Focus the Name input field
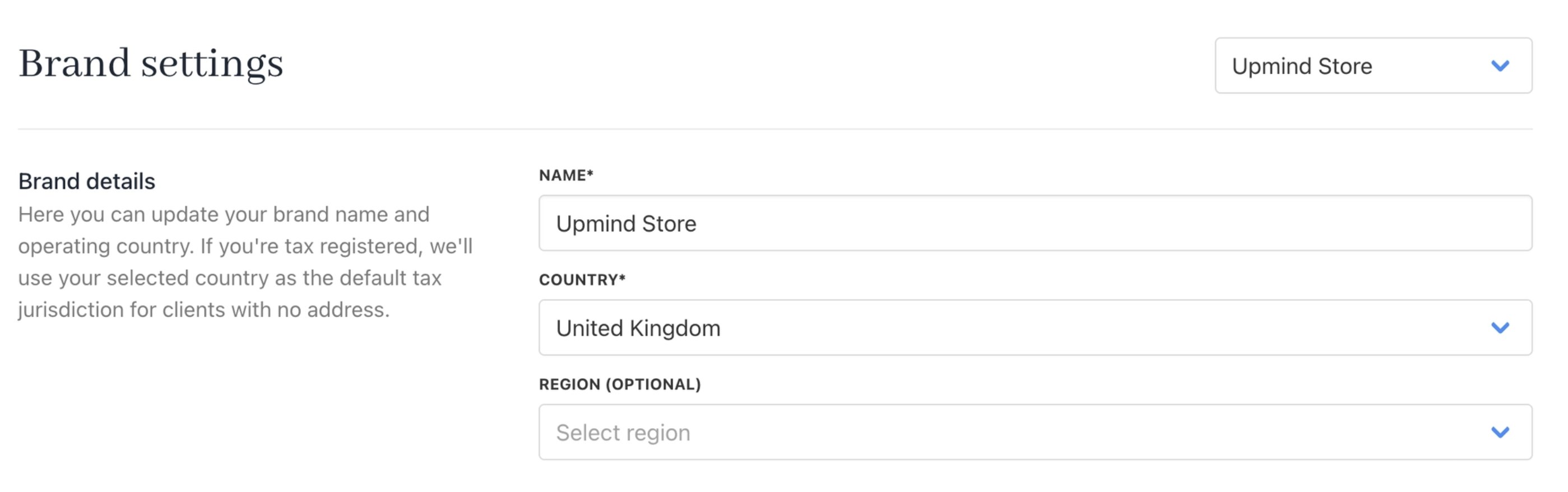Image resolution: width=1568 pixels, height=492 pixels. point(1035,223)
